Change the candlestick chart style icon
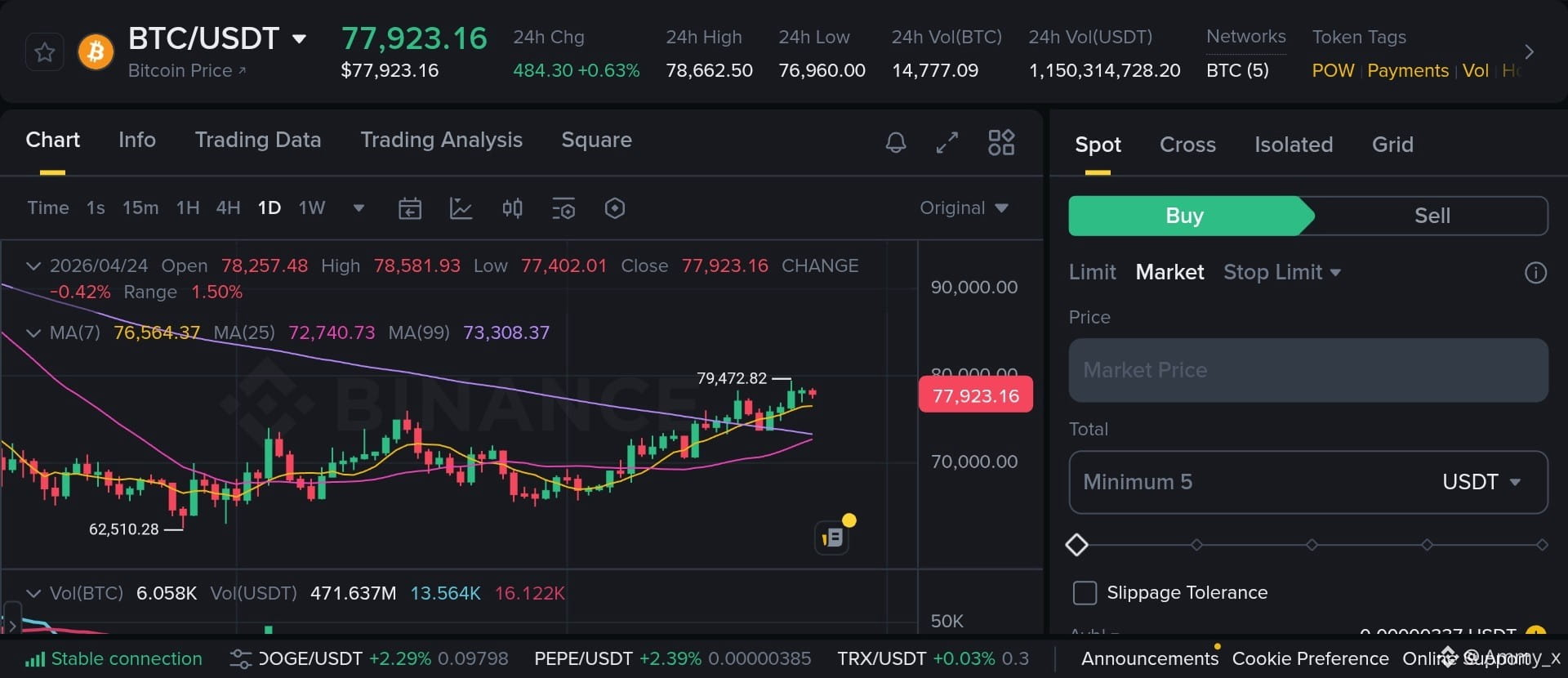The width and height of the screenshot is (1568, 678). (512, 208)
